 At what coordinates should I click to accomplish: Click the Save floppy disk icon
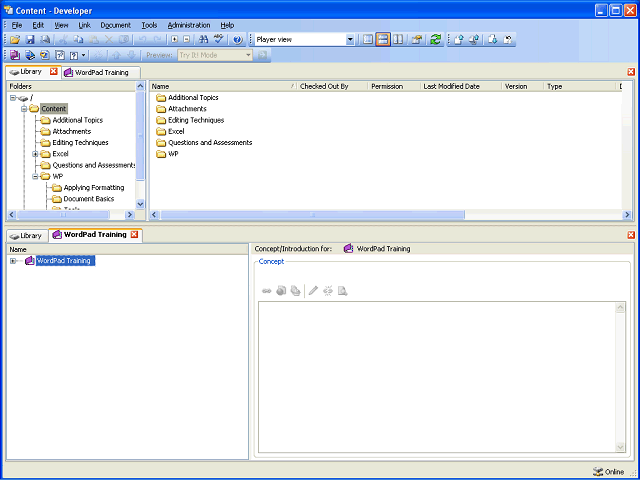[30, 40]
